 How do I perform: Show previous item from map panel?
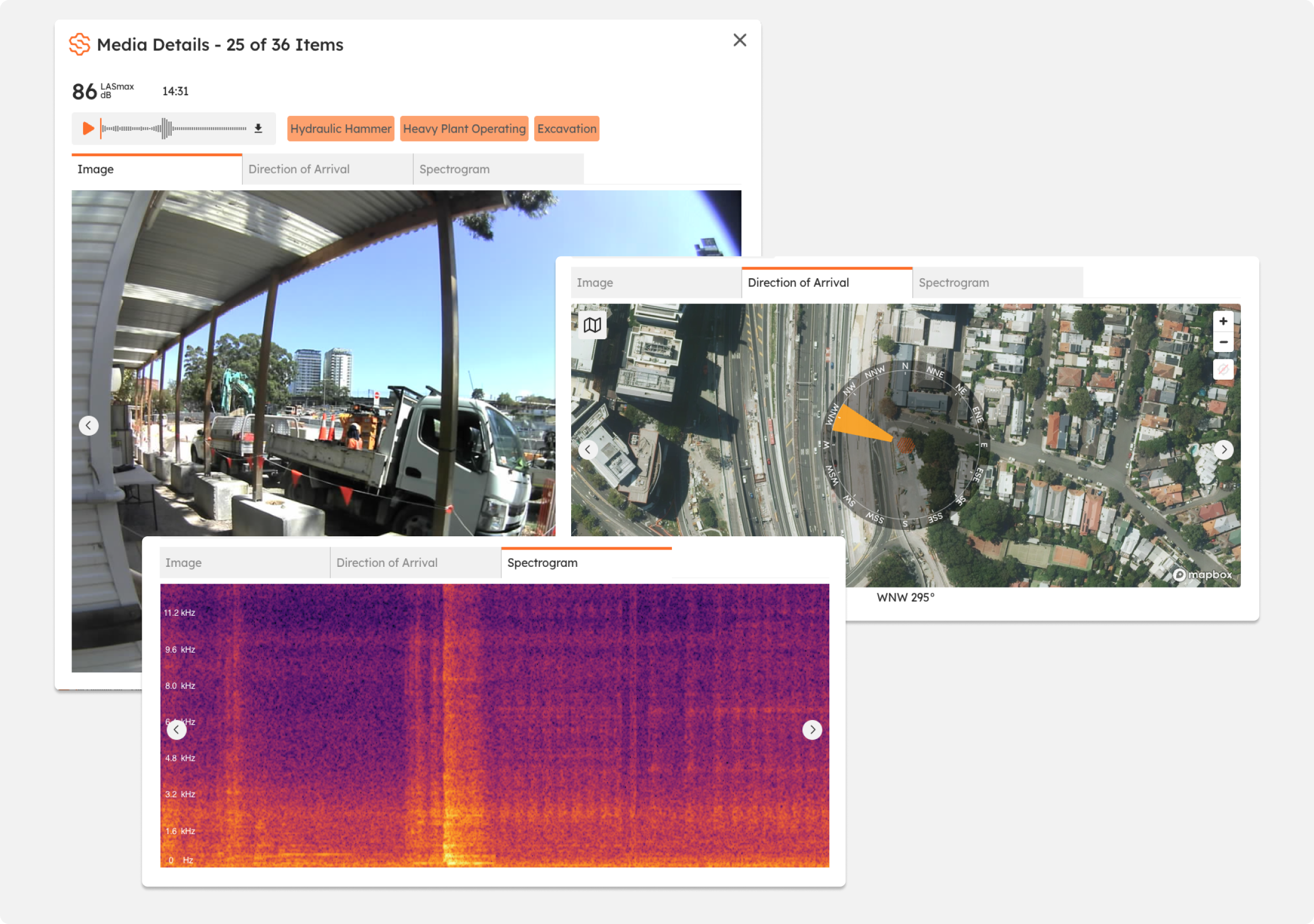click(587, 449)
